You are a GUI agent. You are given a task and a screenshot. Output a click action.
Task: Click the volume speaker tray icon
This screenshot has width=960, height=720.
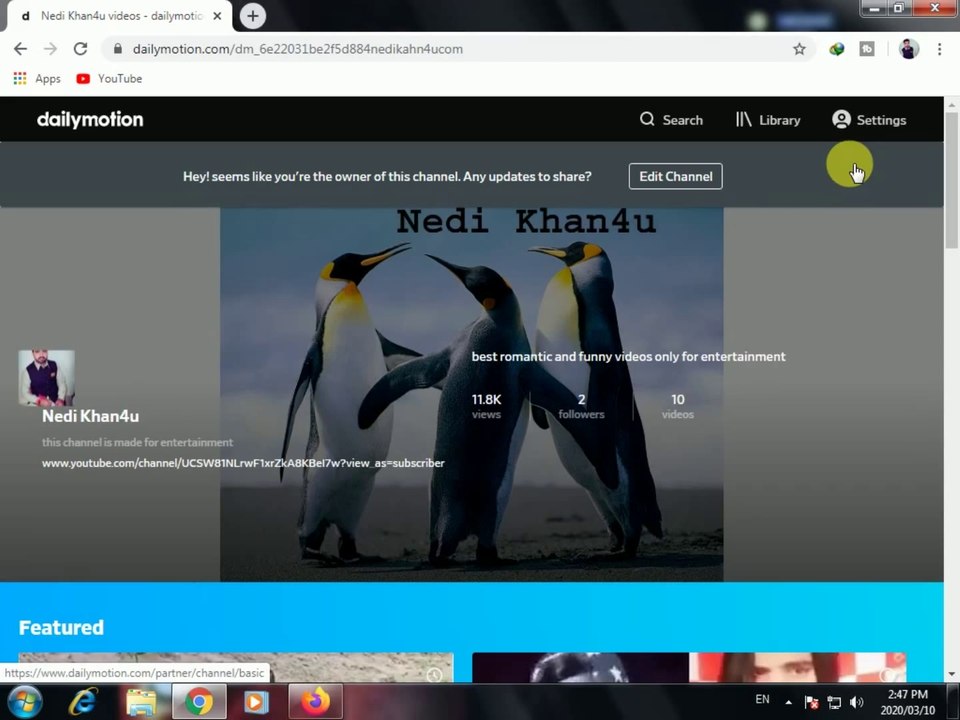(857, 702)
